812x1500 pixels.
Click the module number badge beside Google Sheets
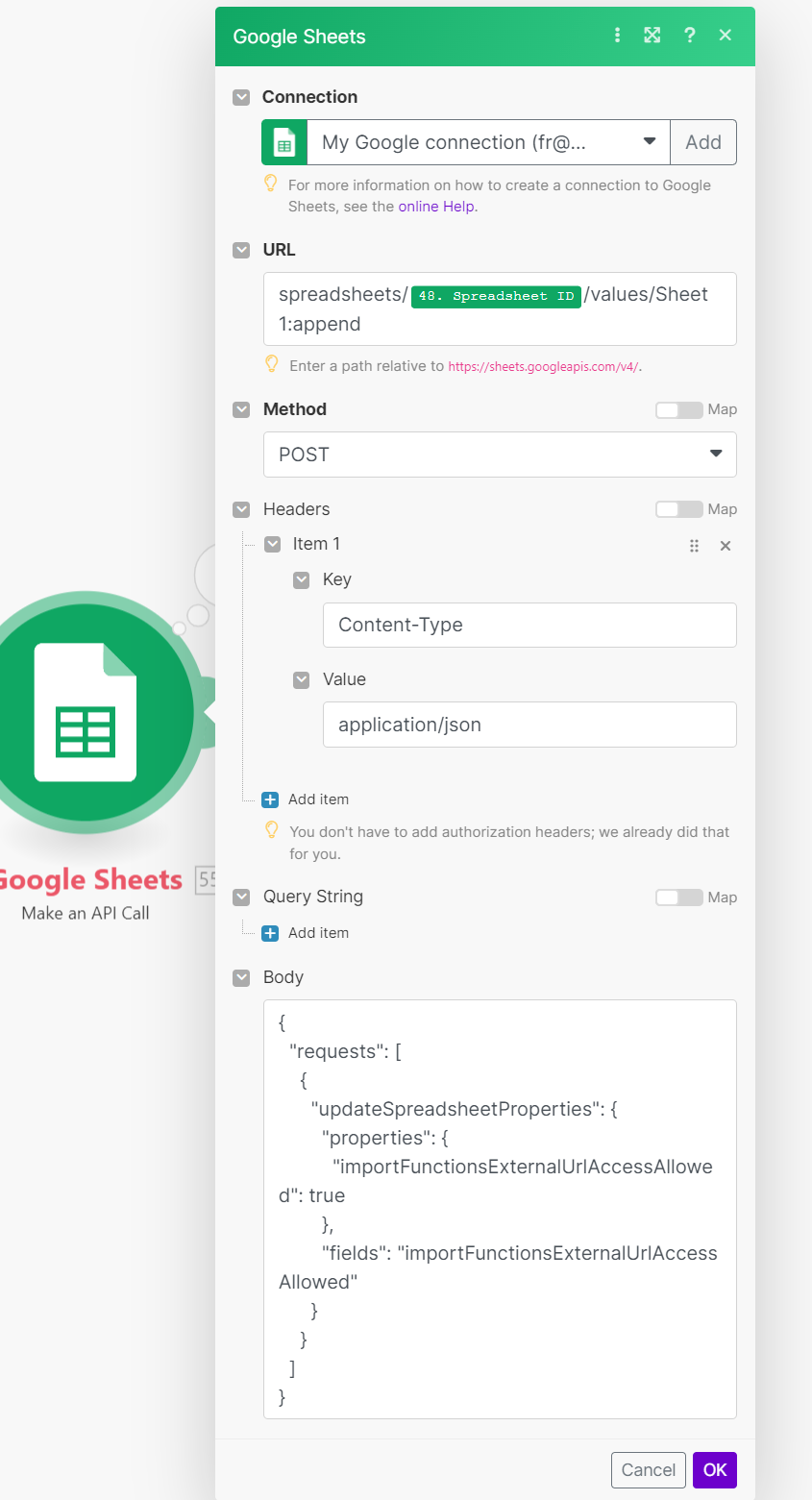click(x=206, y=880)
